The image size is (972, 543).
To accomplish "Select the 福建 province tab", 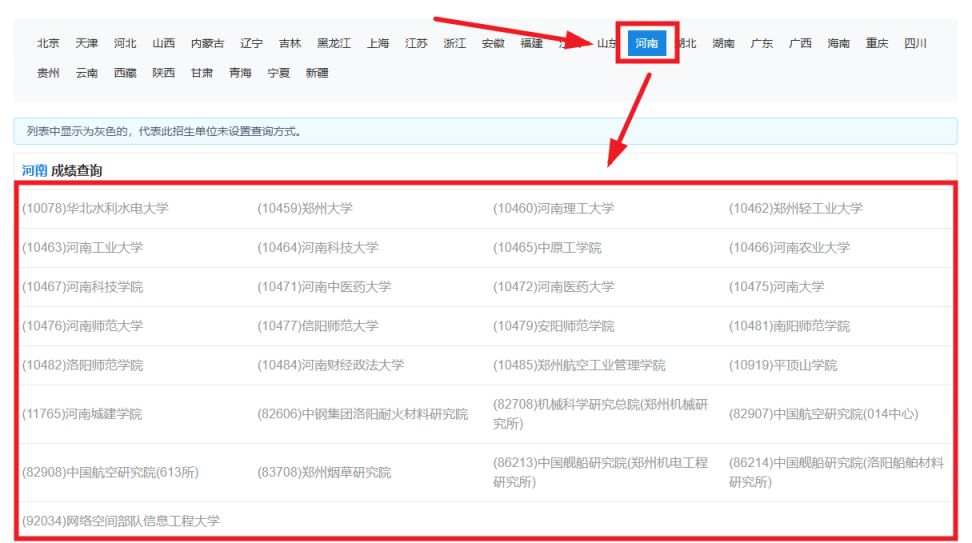I will click(532, 43).
